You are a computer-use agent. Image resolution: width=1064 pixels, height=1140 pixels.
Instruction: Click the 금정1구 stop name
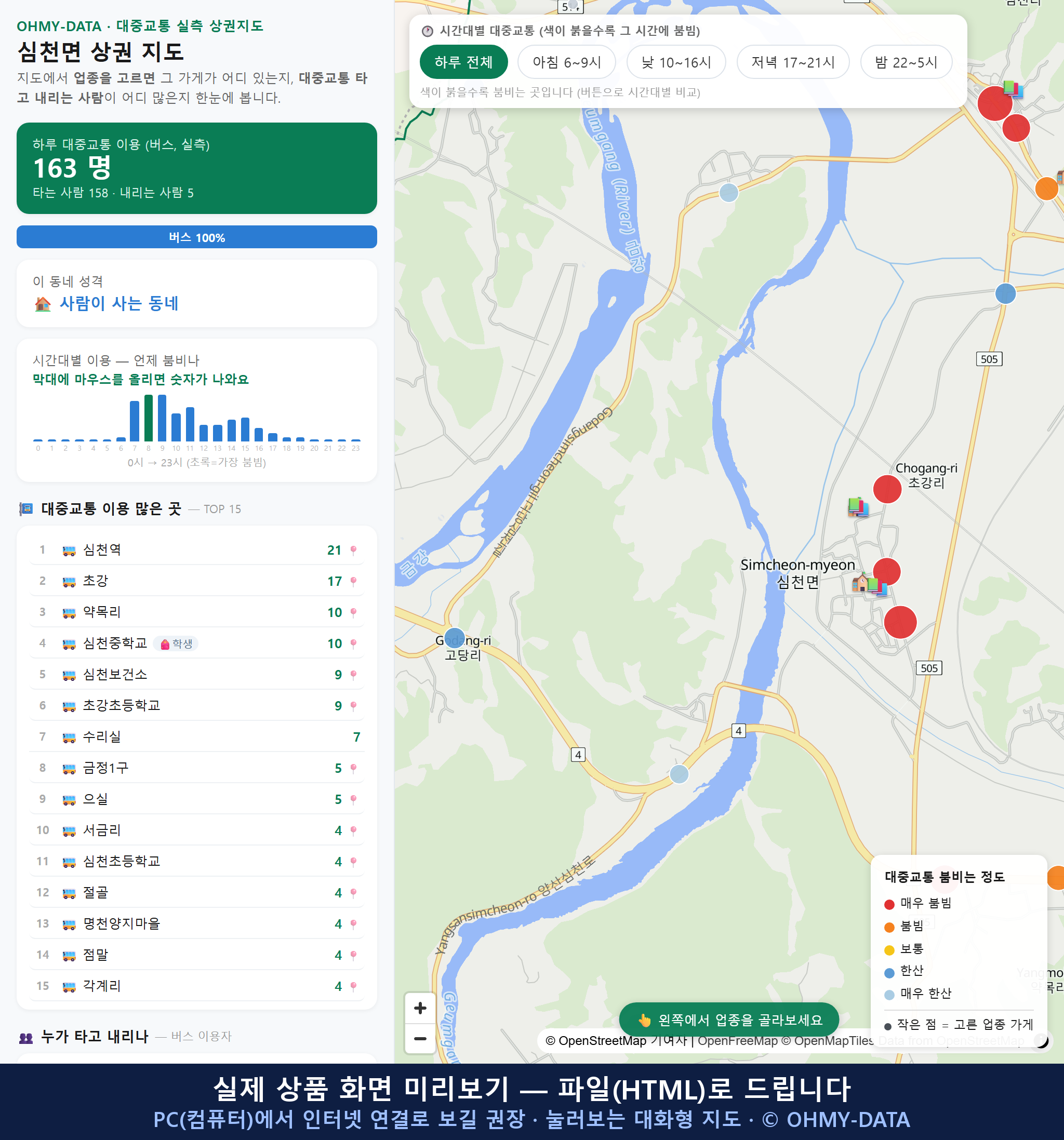[x=105, y=769]
